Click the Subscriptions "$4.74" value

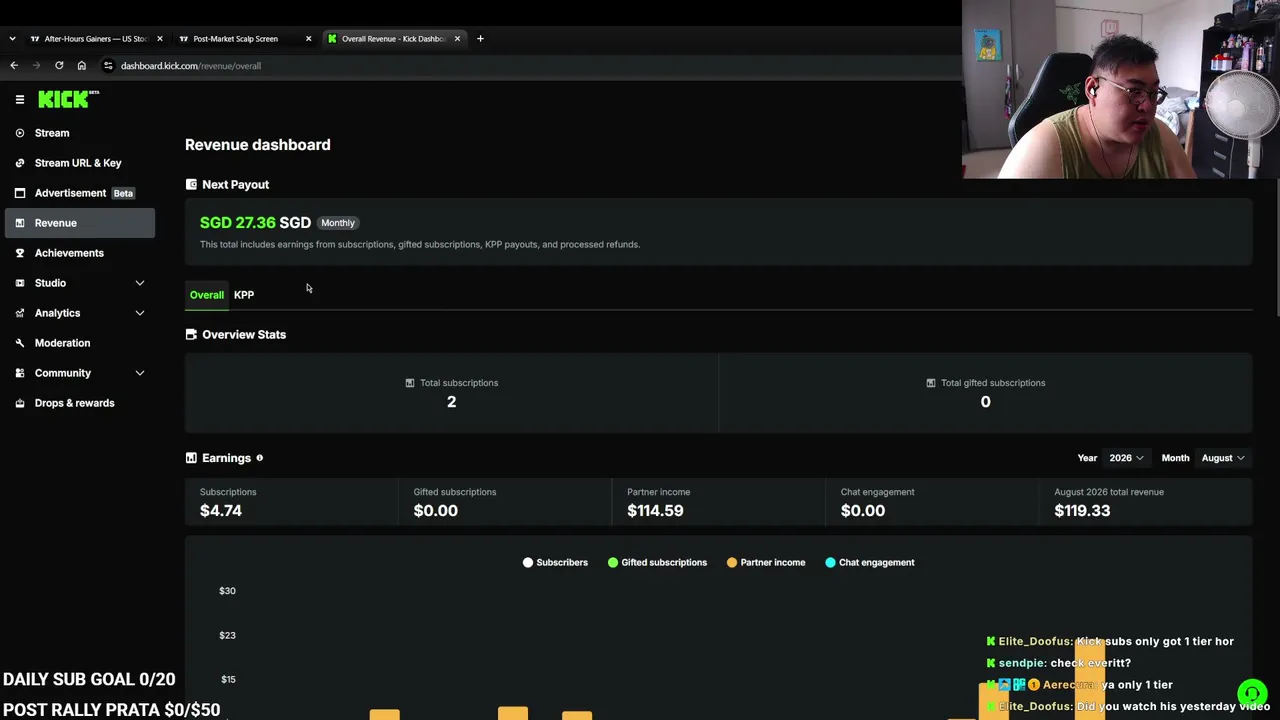coord(221,511)
